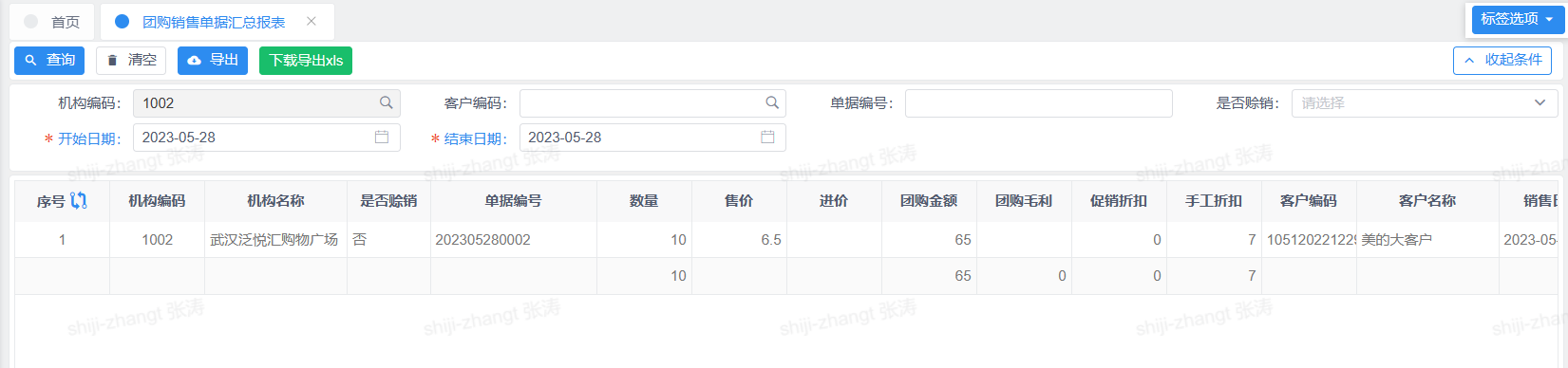Image resolution: width=1568 pixels, height=368 pixels.
Task: Select the 是否赊销 cell 否
Action: tap(388, 240)
